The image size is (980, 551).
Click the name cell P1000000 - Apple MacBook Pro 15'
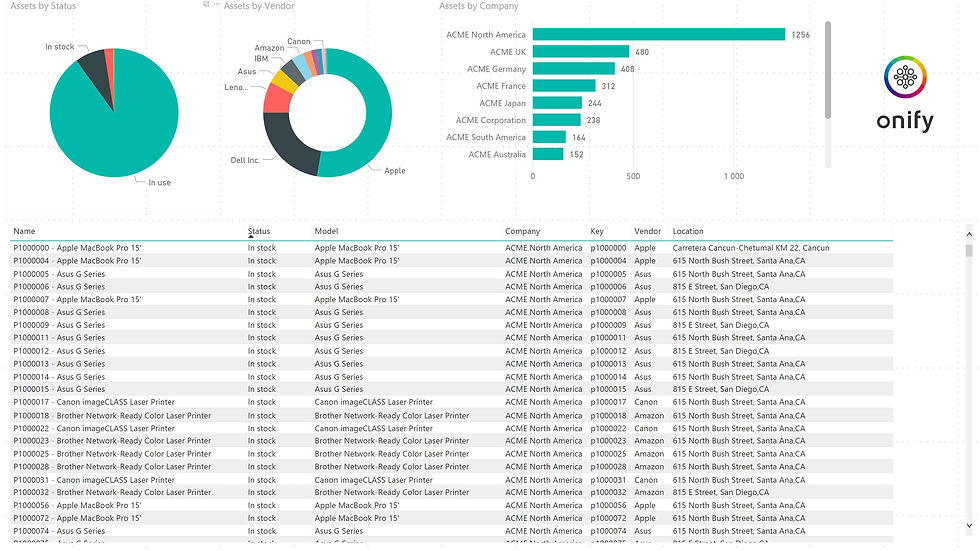78,248
